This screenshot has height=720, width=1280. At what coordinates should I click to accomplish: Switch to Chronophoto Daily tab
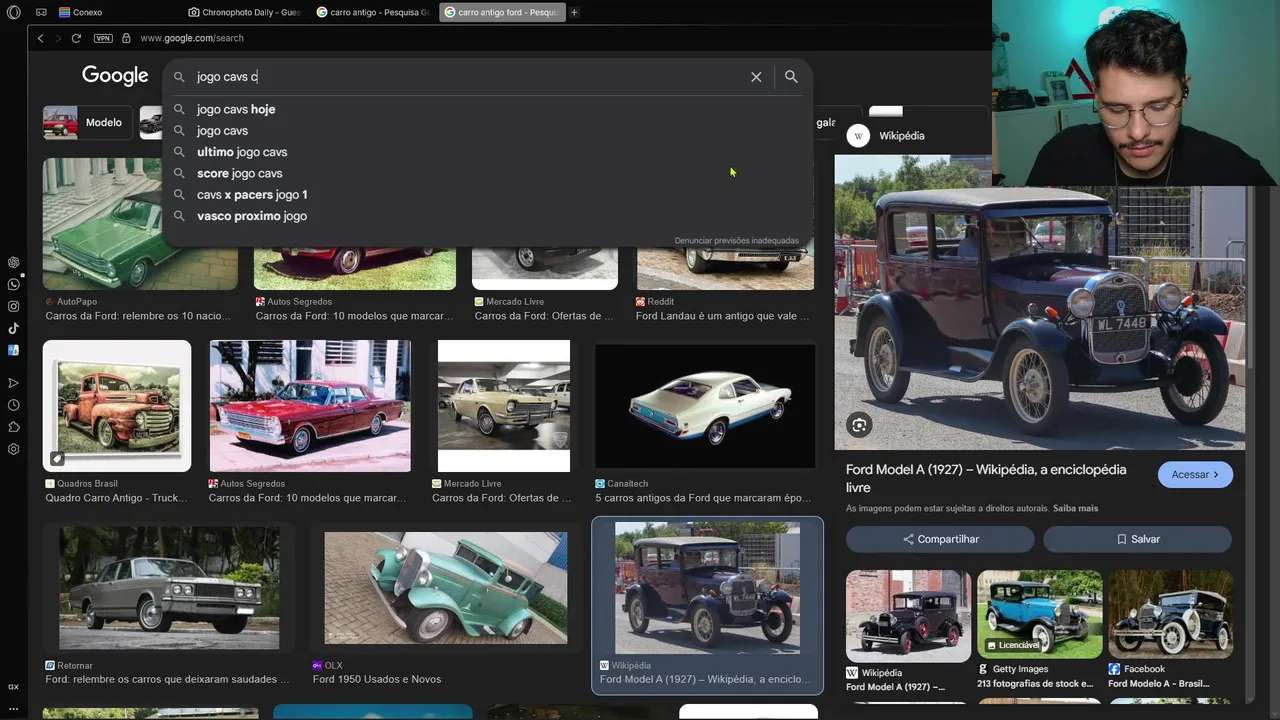point(245,12)
